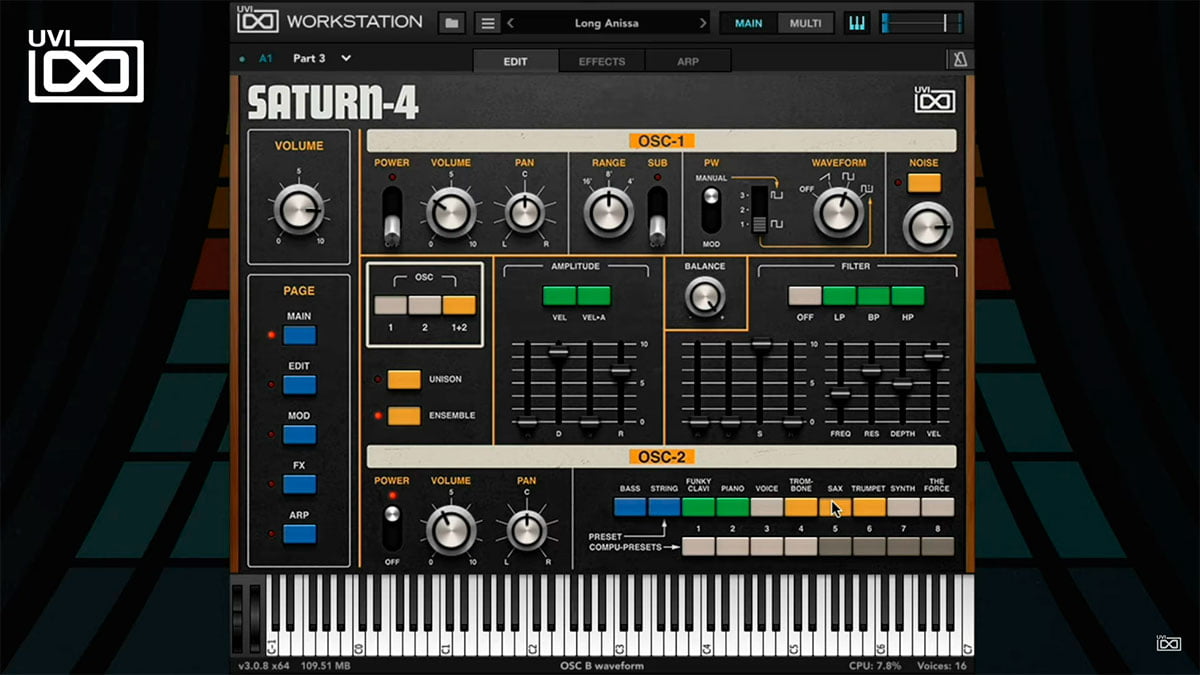
Task: Adjust the filter FREQ slider
Action: point(840,393)
